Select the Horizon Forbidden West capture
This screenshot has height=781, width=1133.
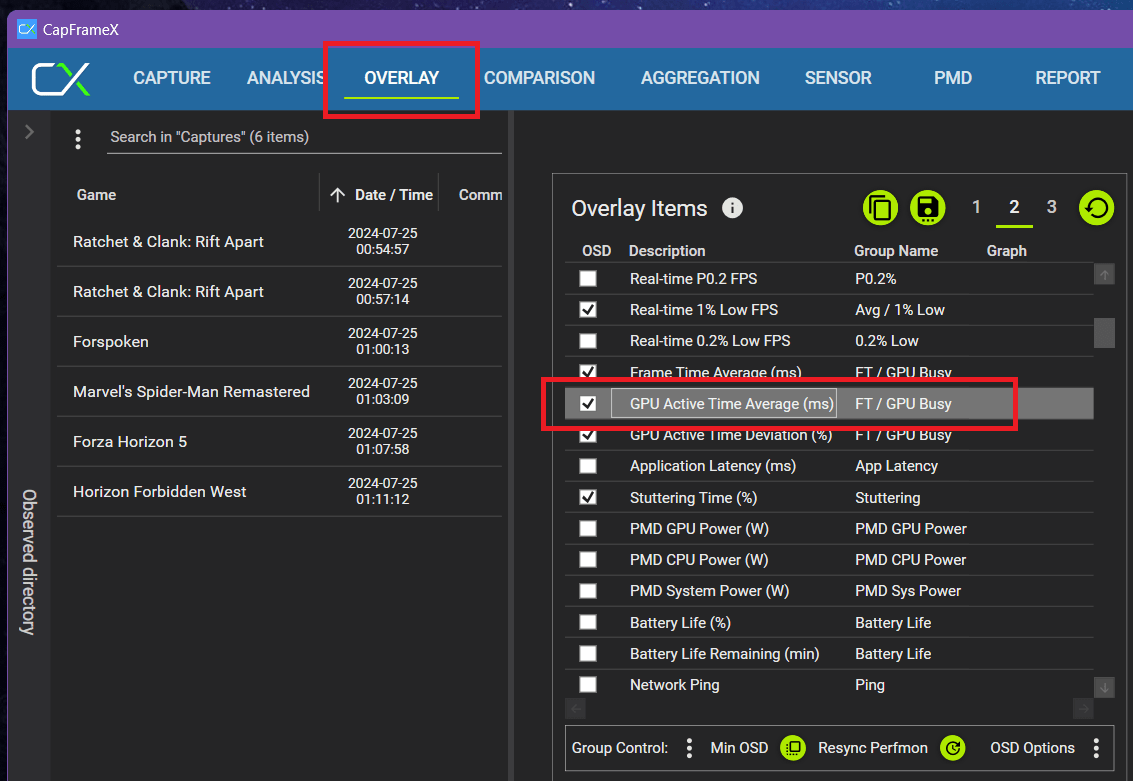point(279,491)
